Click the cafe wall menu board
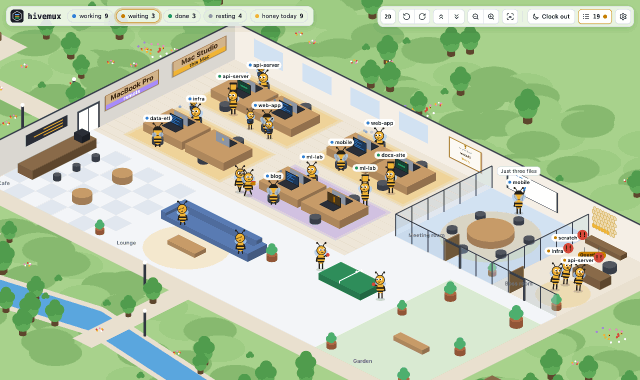 click(47, 131)
